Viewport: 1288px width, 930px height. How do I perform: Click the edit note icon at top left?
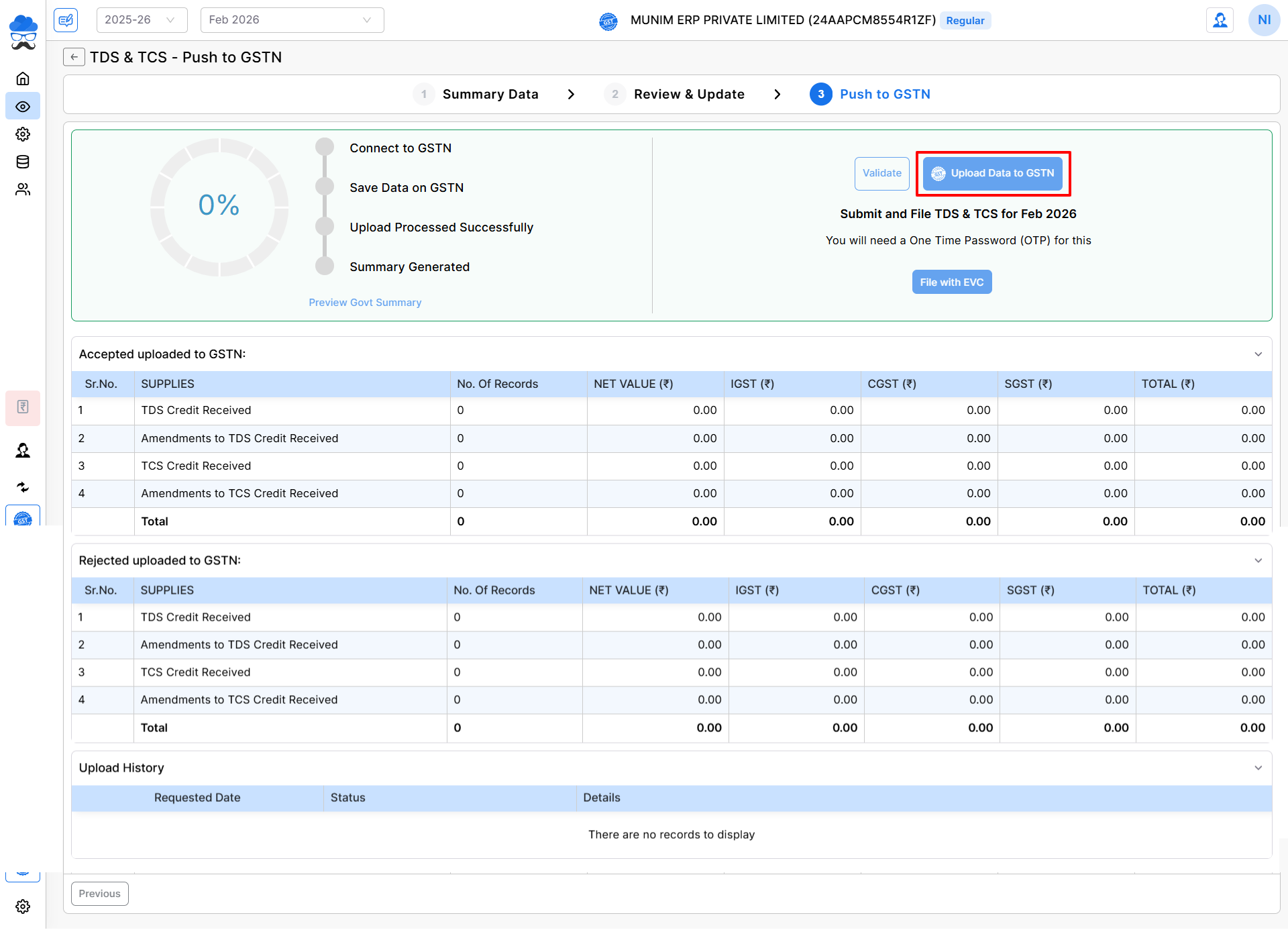(66, 20)
